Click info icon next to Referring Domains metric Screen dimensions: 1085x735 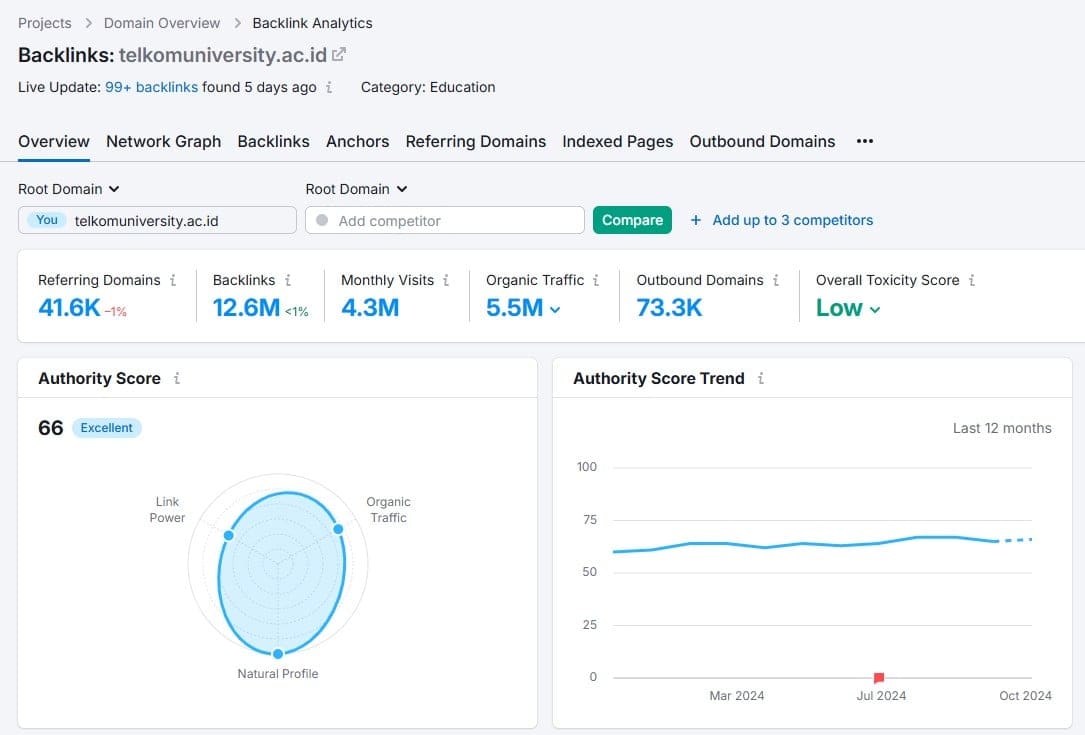pyautogui.click(x=172, y=280)
